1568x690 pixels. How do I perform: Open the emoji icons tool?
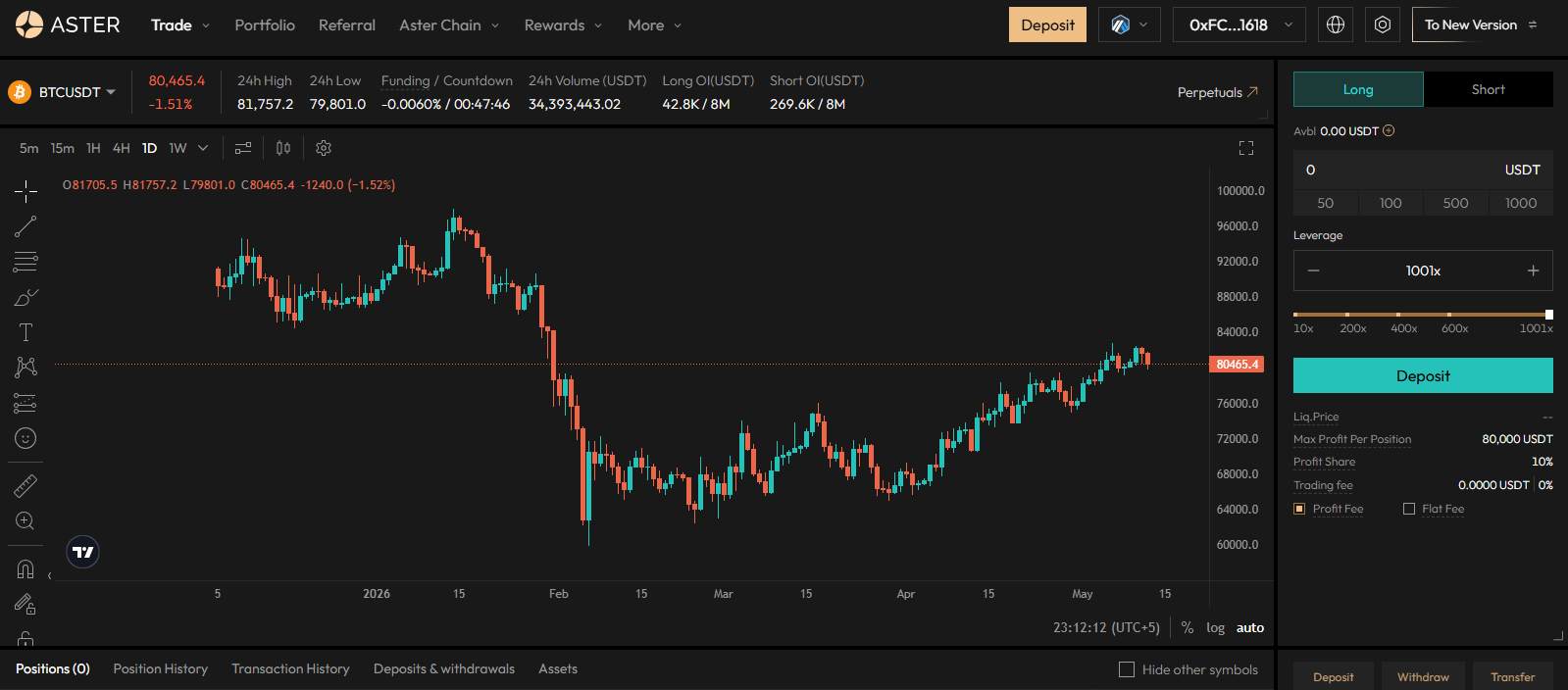(x=25, y=438)
